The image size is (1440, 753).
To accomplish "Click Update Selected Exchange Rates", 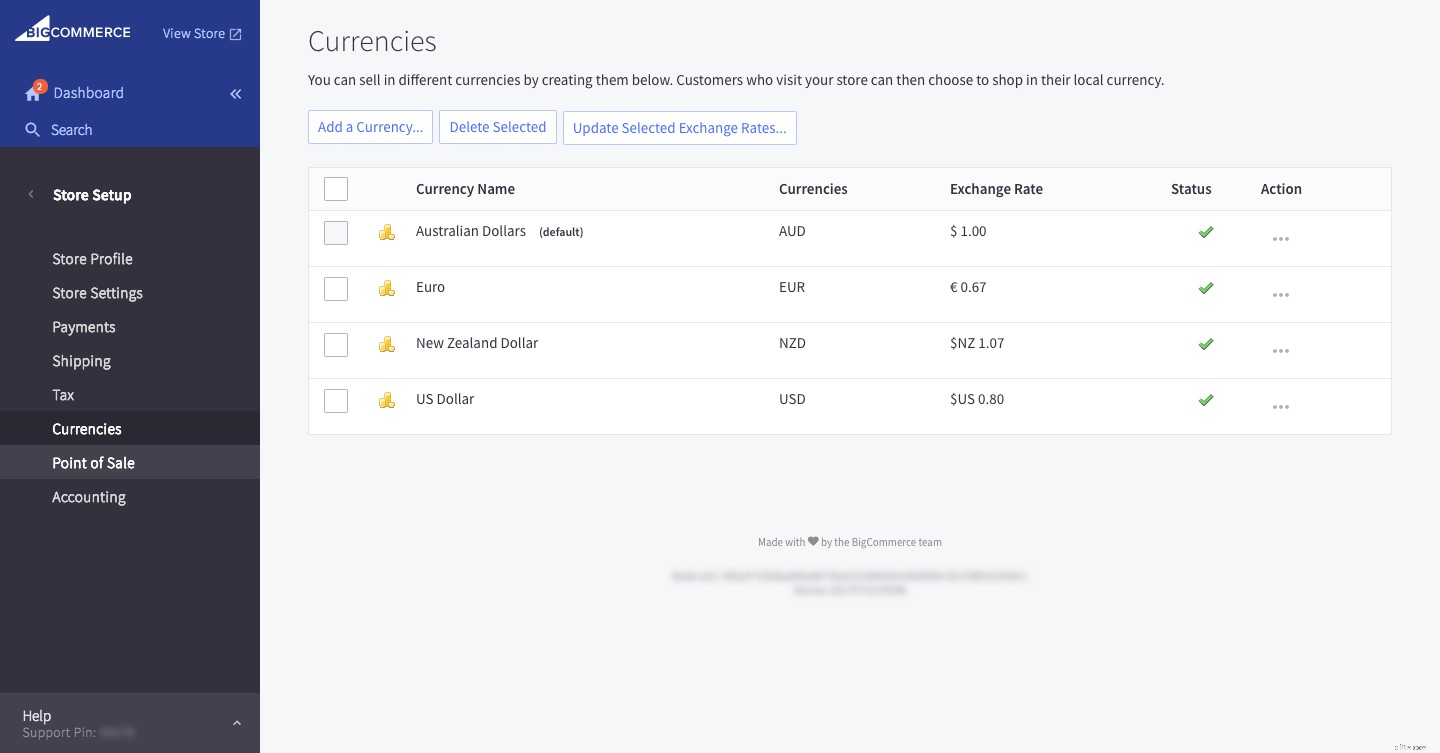I will pos(680,128).
